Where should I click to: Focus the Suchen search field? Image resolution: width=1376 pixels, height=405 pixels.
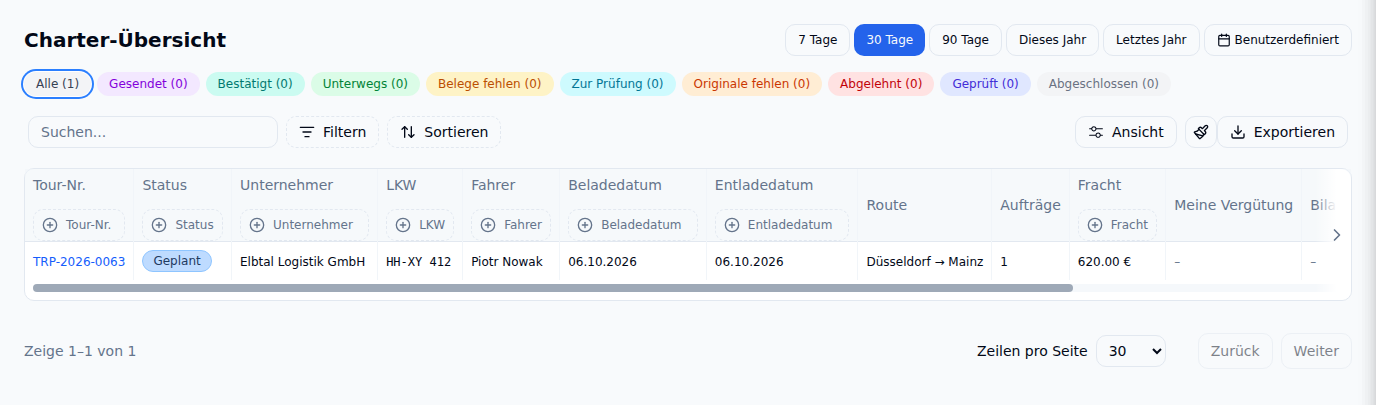pos(153,132)
